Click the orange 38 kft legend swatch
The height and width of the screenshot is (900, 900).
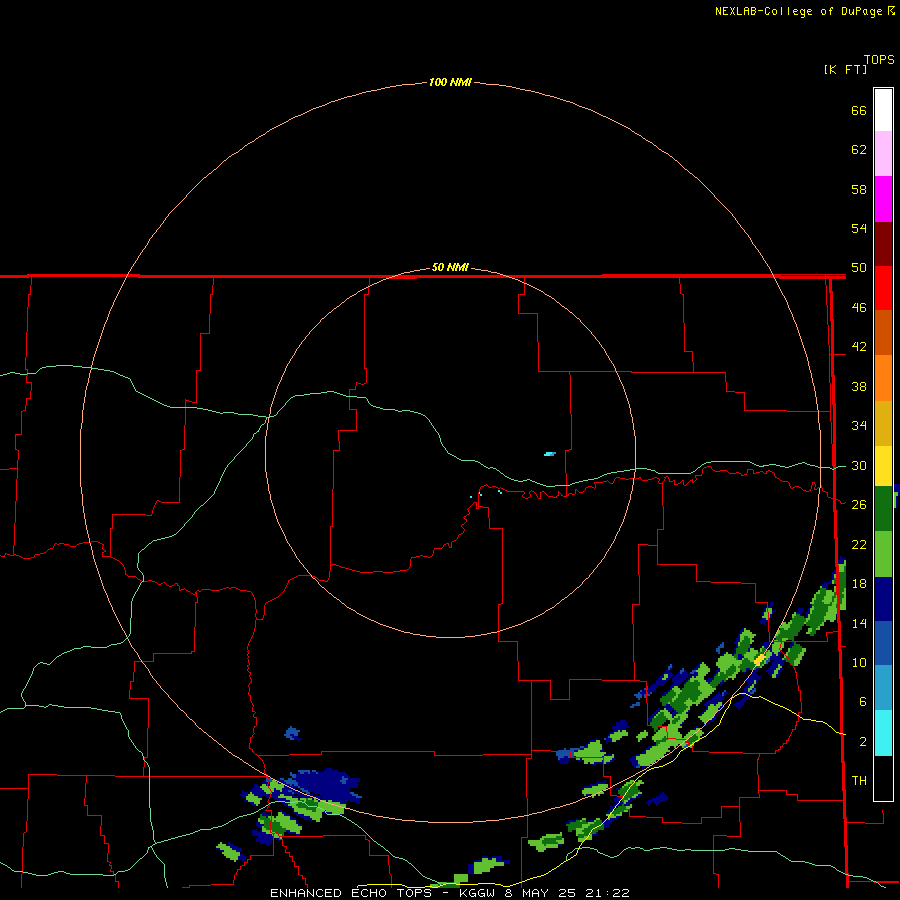[883, 378]
